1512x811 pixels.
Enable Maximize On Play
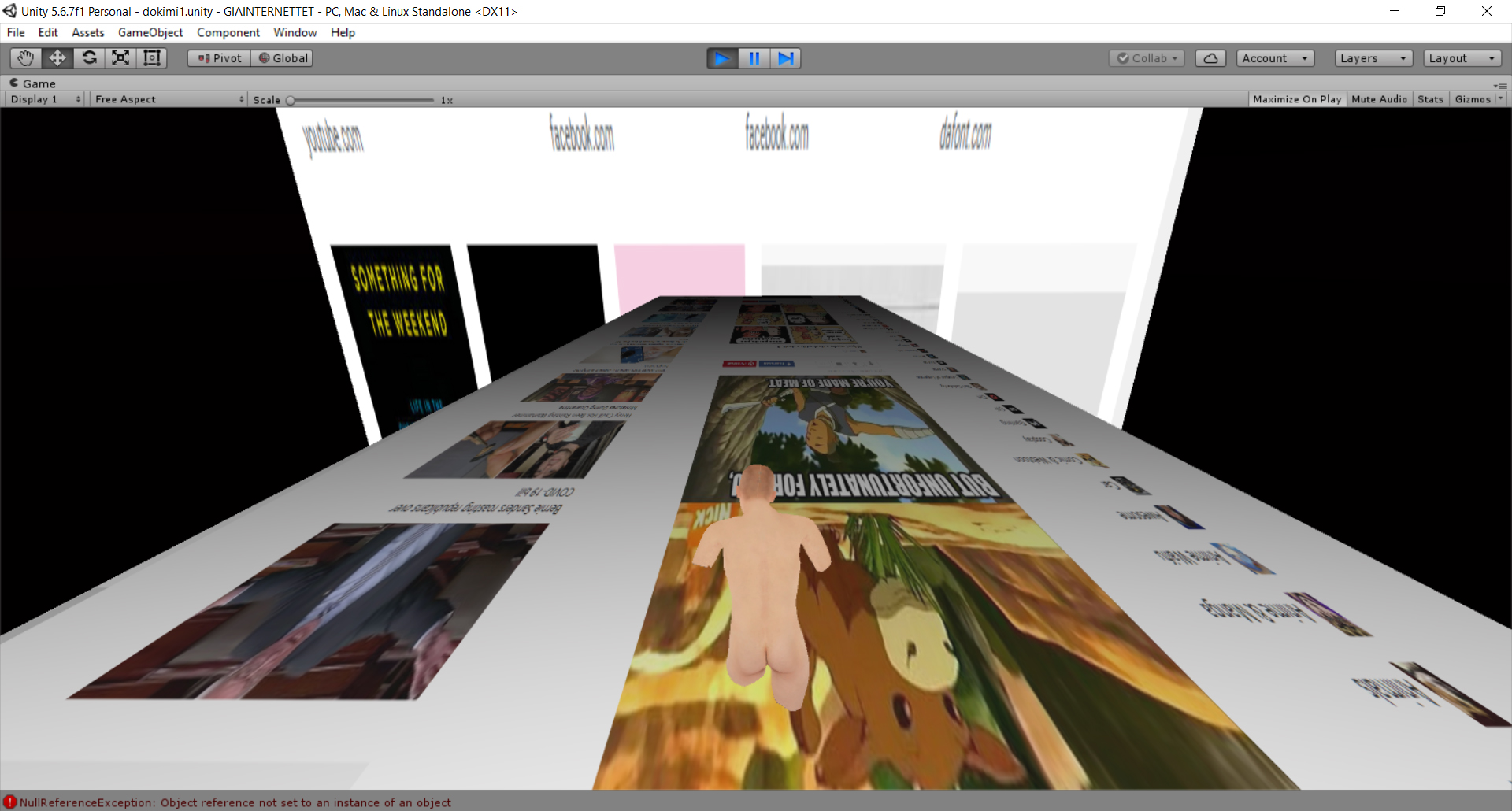[1296, 99]
